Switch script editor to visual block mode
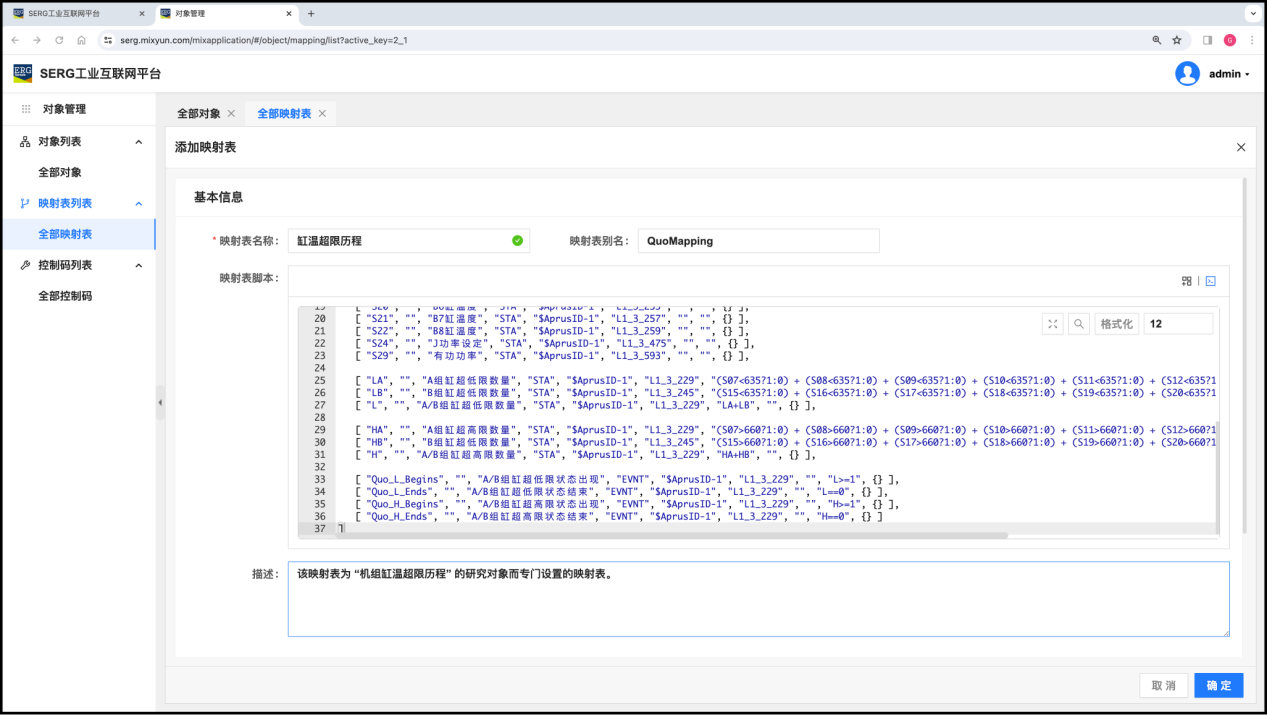 pos(1187,281)
